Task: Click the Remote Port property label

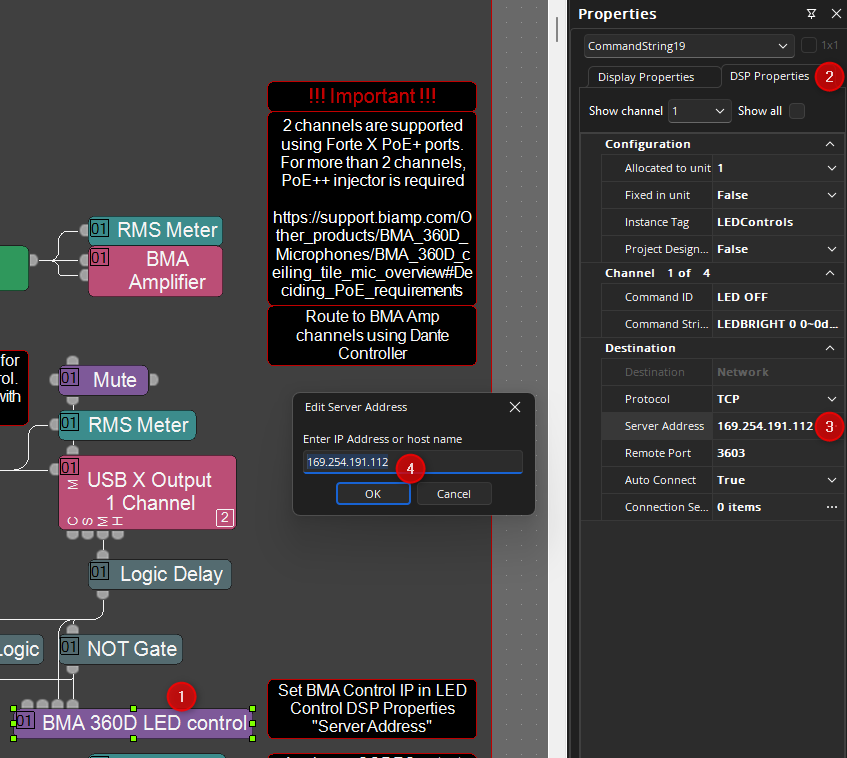Action: pyautogui.click(x=657, y=453)
